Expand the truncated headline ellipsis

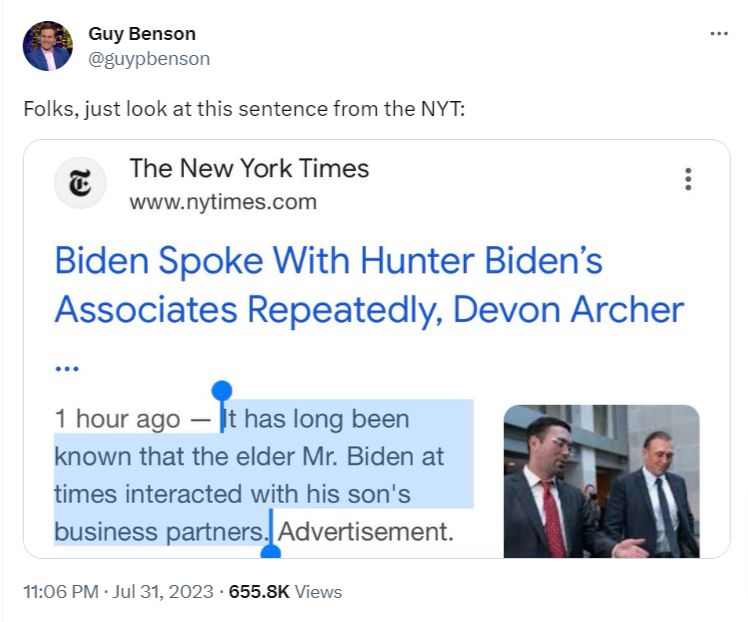(67, 366)
